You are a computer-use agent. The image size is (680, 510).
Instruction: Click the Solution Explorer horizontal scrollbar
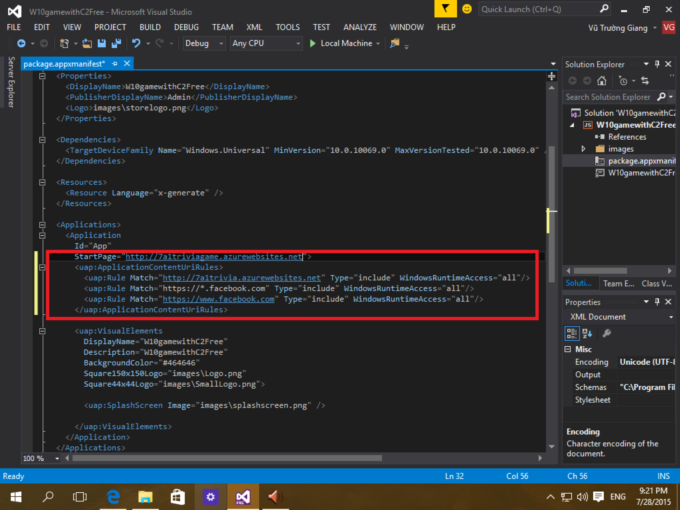coord(600,271)
